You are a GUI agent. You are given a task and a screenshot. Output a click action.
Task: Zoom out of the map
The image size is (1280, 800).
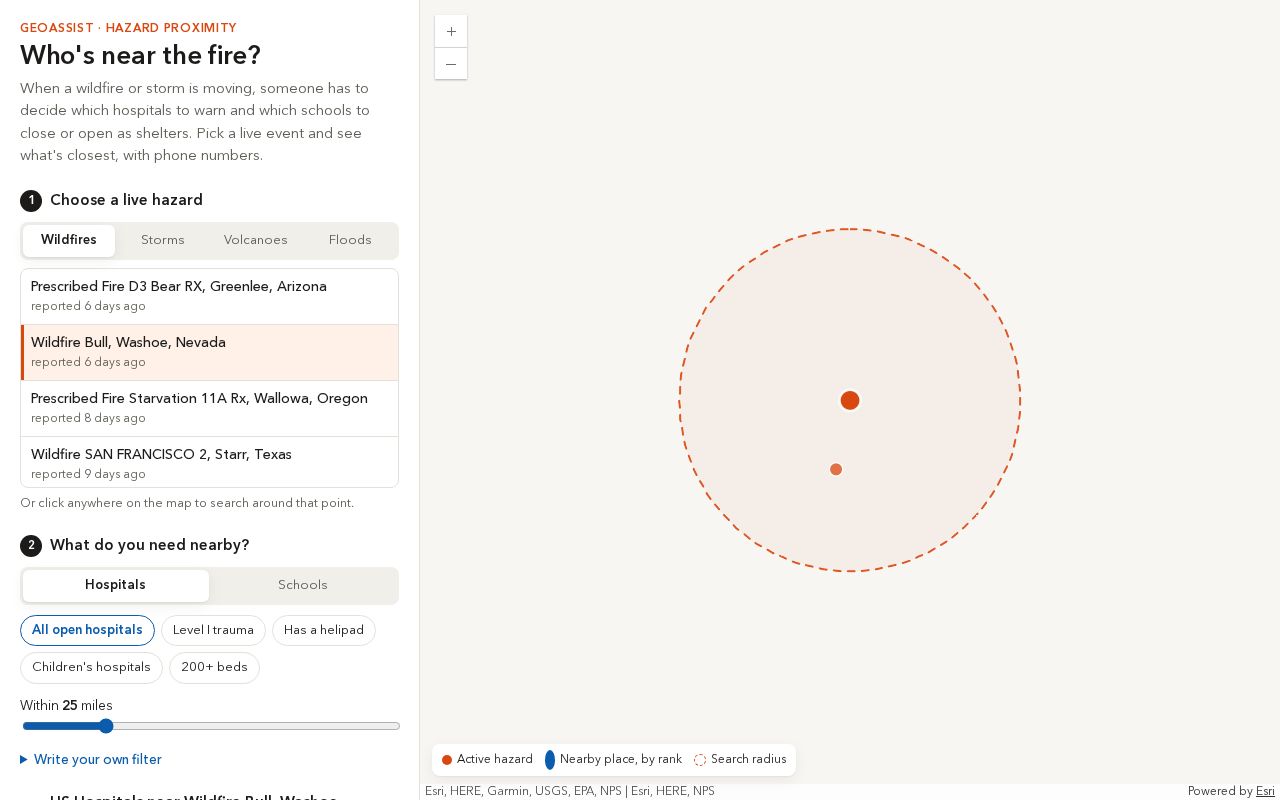pyautogui.click(x=451, y=64)
